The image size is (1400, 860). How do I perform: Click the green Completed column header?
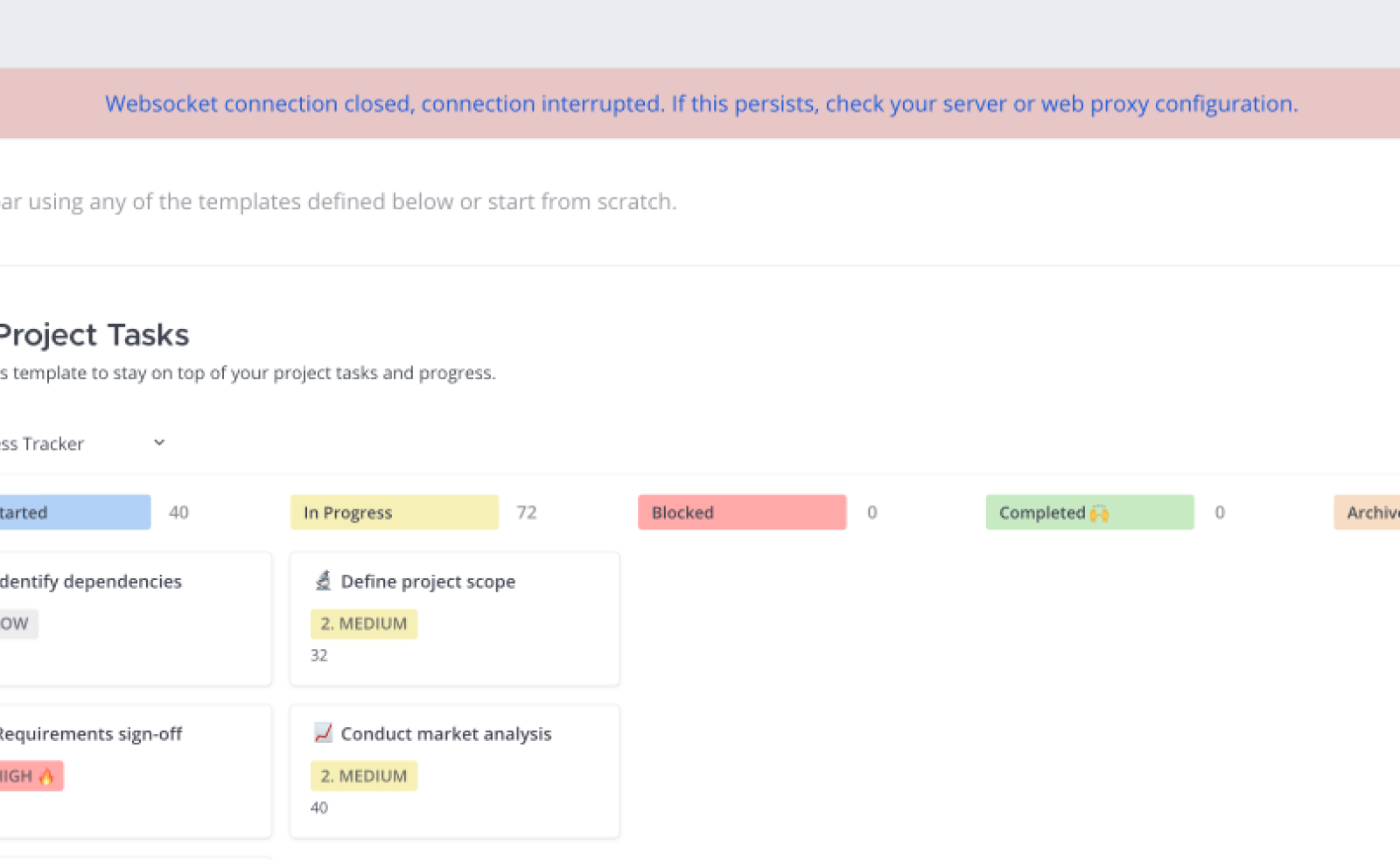[1088, 513]
